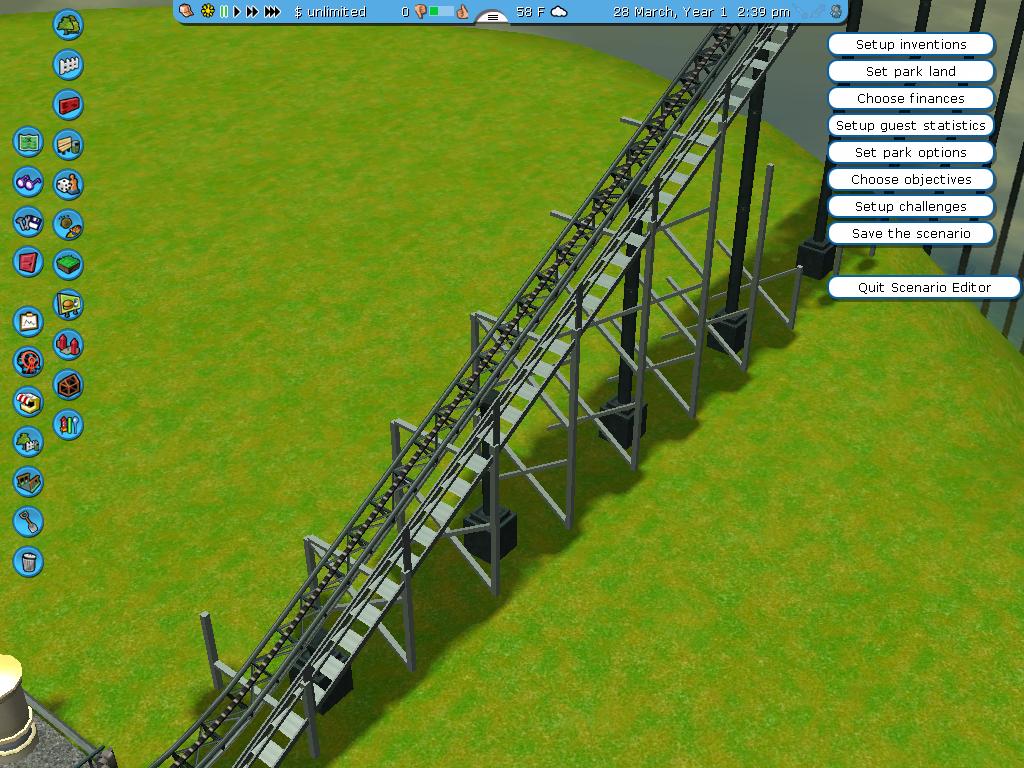Select the red rockets fireworks icon

tap(68, 345)
